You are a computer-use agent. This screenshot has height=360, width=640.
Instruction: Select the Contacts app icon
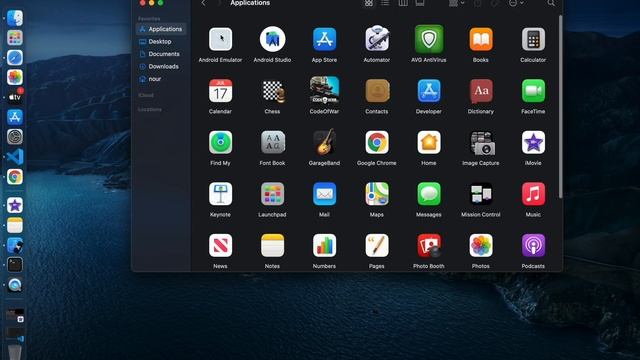pos(377,91)
